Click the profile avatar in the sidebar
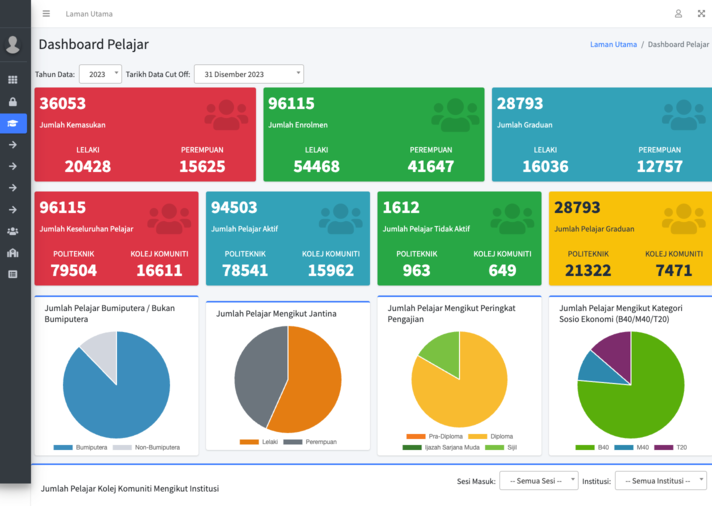 (x=13, y=45)
